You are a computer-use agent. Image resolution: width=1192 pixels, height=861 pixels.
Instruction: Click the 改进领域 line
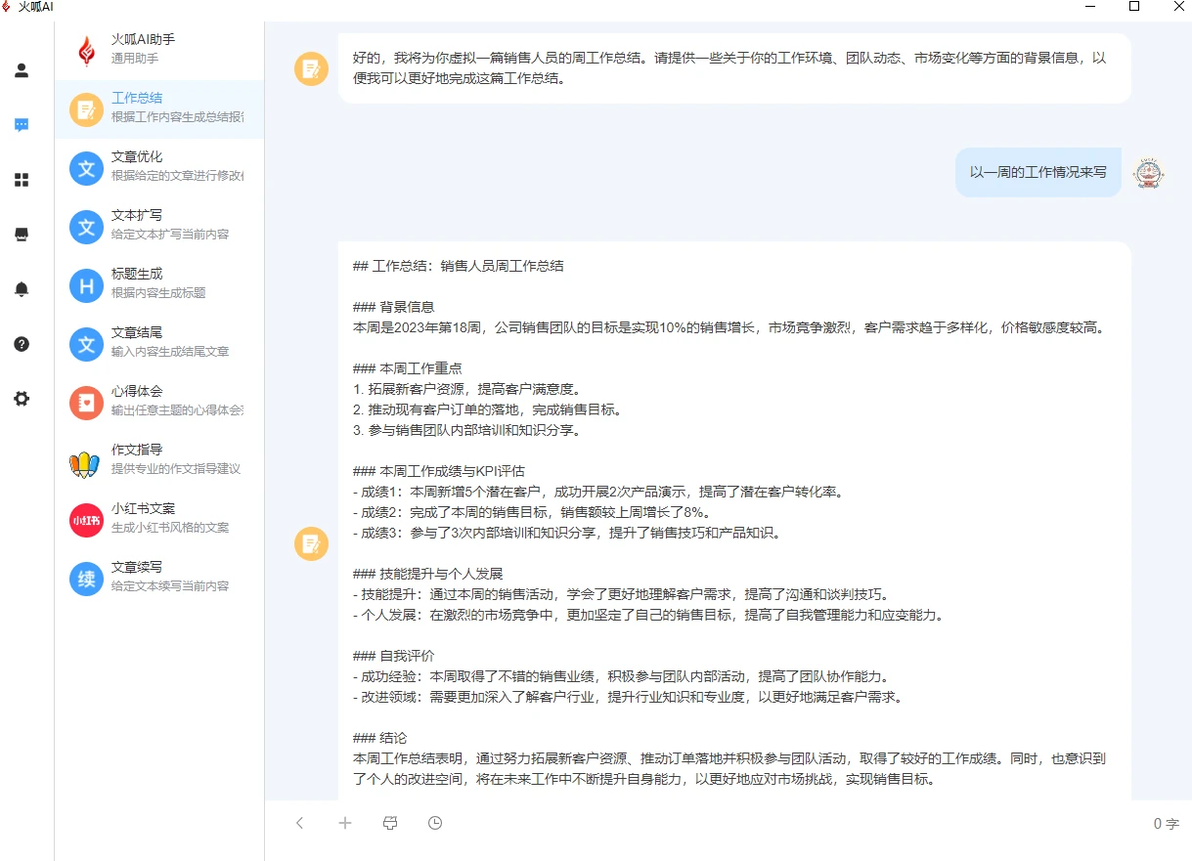click(x=629, y=697)
